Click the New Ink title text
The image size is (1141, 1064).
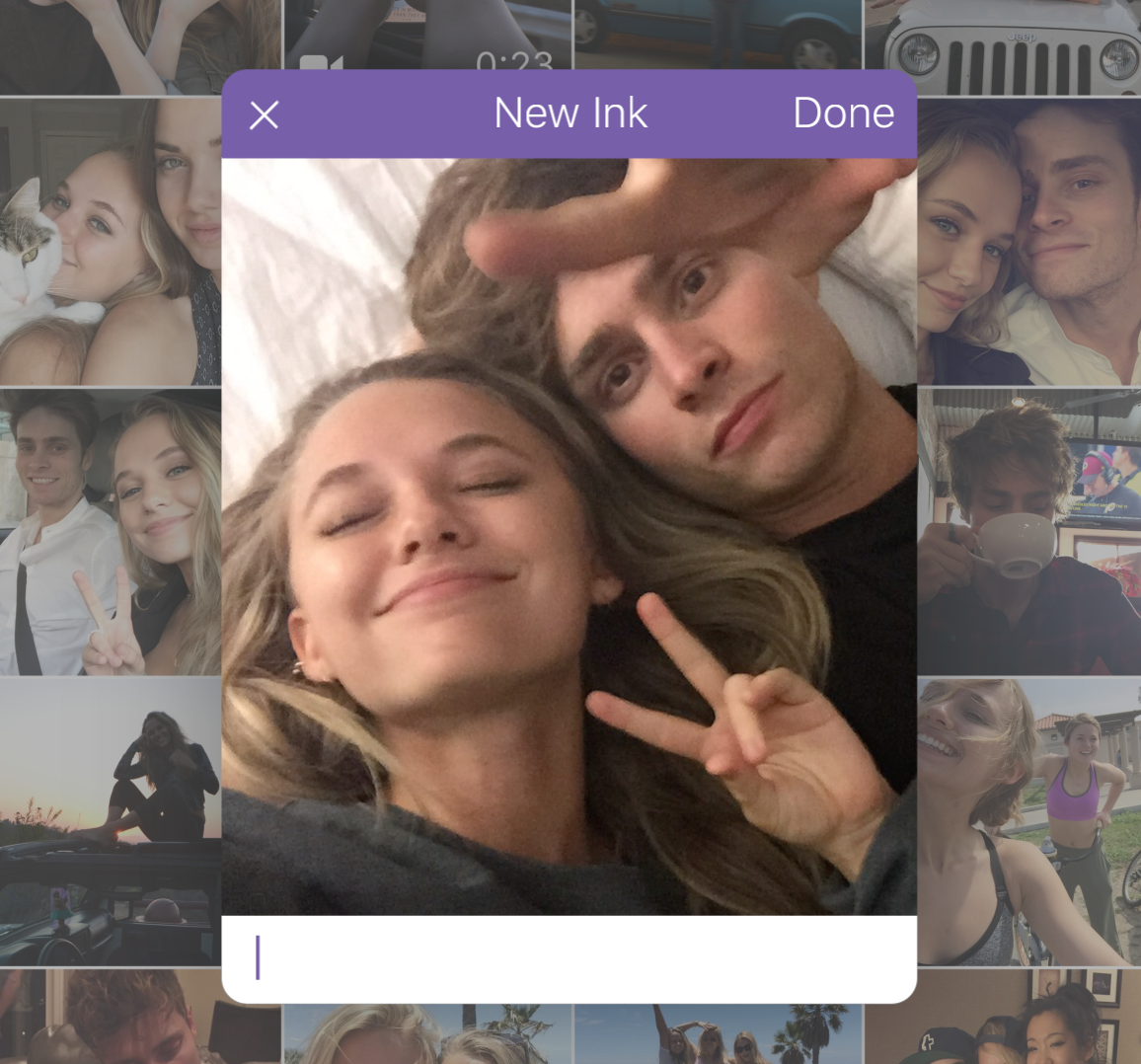pyautogui.click(x=570, y=114)
